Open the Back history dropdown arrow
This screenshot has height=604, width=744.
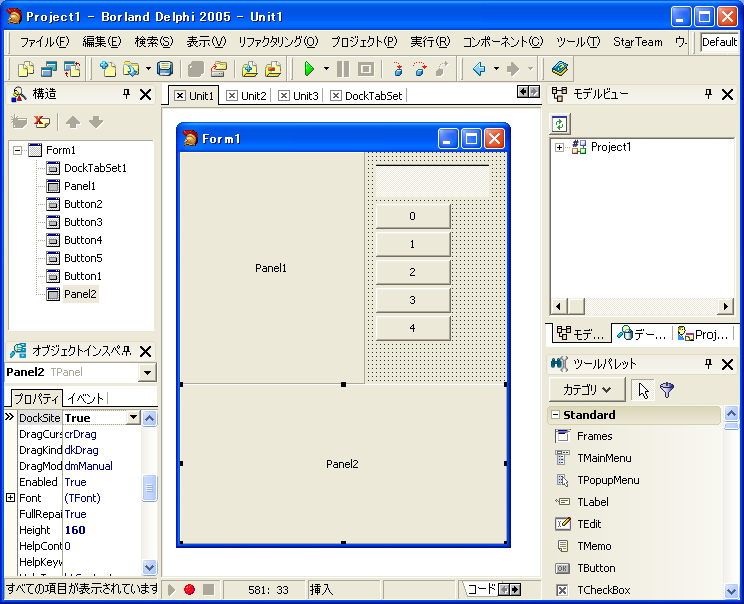pos(496,69)
